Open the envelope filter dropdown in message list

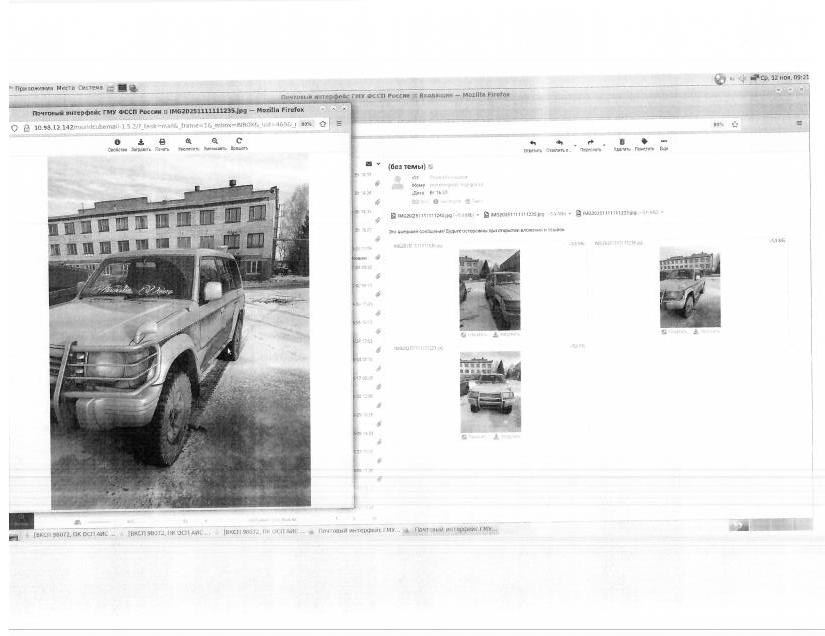pyautogui.click(x=377, y=164)
